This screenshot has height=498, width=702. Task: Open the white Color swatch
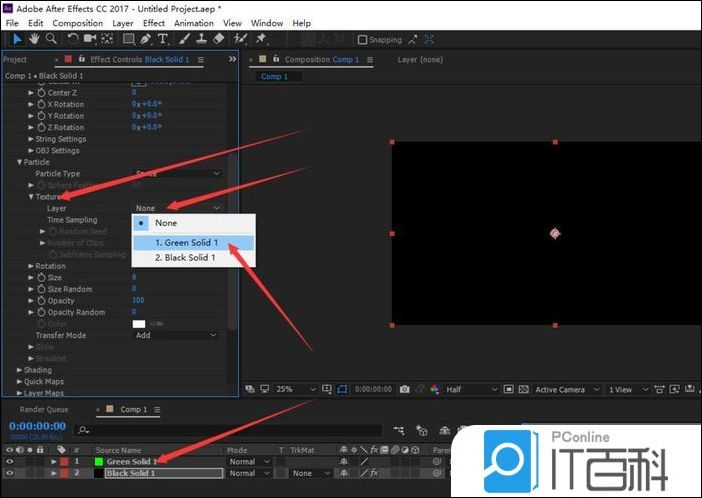[139, 323]
